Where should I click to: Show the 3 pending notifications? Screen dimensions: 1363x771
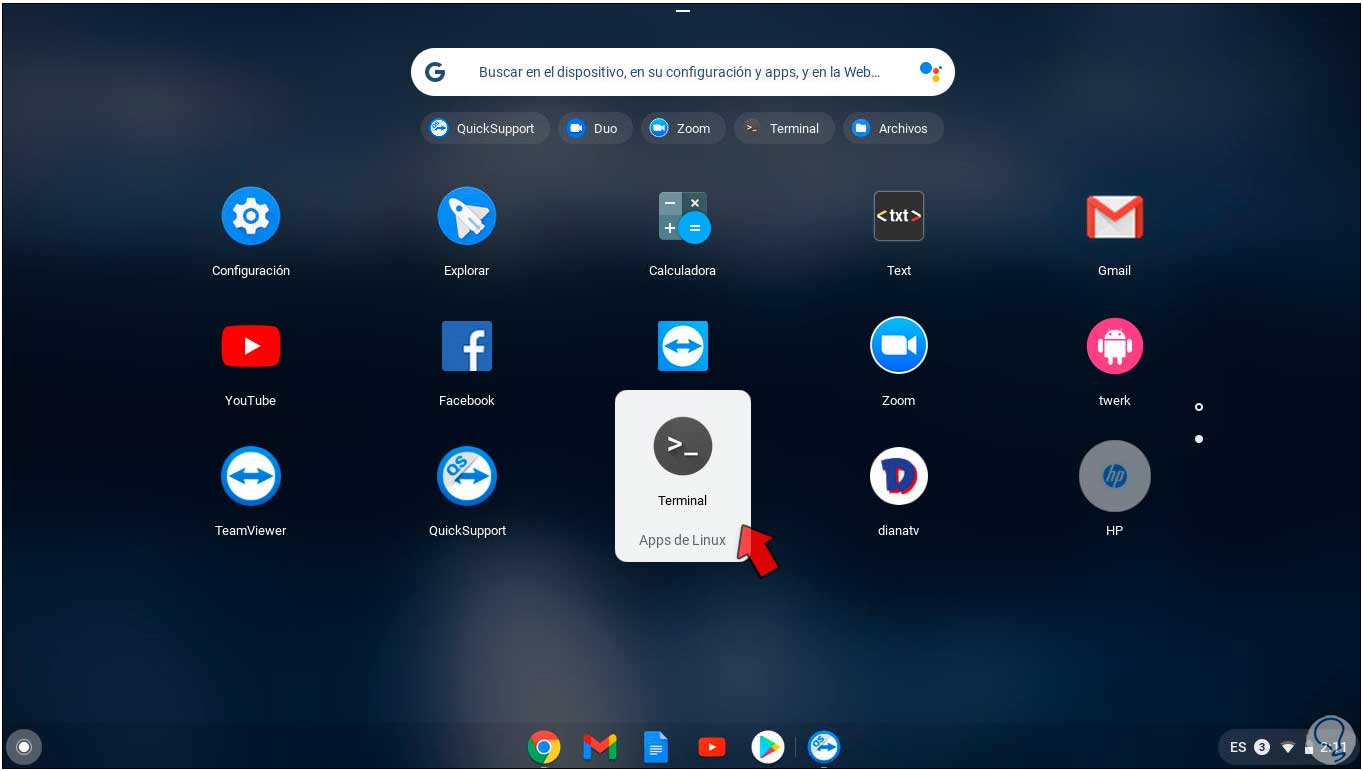coord(1262,747)
